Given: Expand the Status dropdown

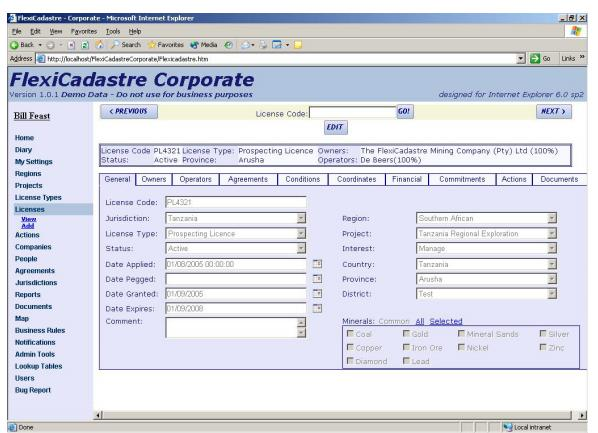Looking at the screenshot, I should pos(301,248).
